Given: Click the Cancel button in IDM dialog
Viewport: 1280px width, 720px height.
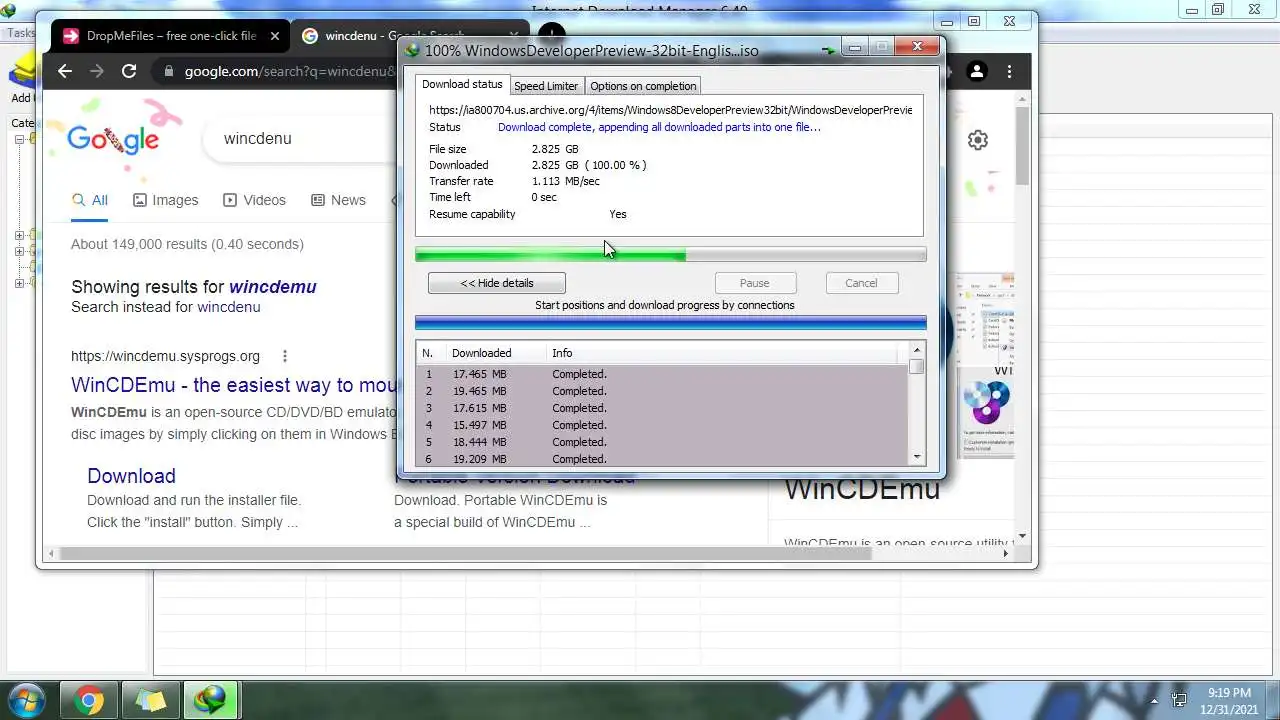Looking at the screenshot, I should click(861, 283).
